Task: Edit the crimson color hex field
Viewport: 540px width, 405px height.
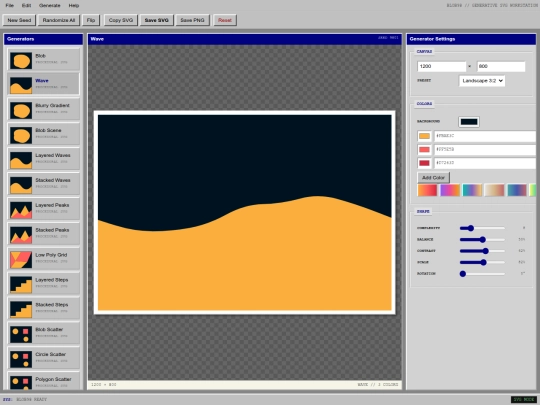Action: pos(485,163)
